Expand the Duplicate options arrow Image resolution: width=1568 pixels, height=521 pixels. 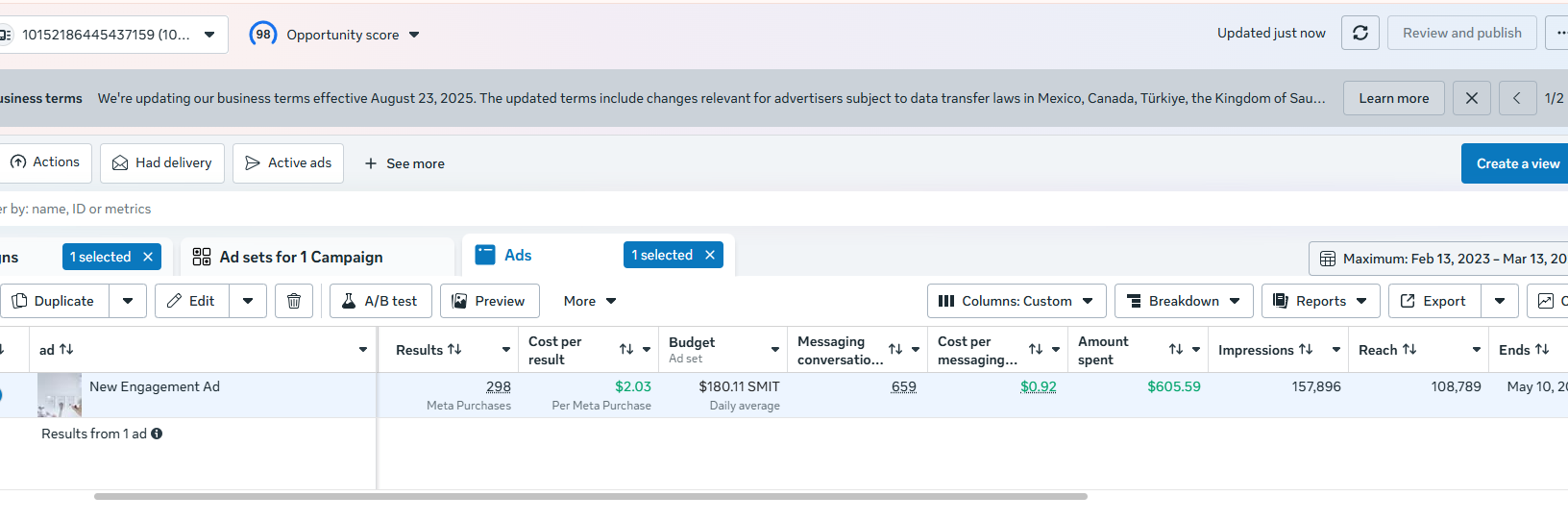tap(128, 301)
